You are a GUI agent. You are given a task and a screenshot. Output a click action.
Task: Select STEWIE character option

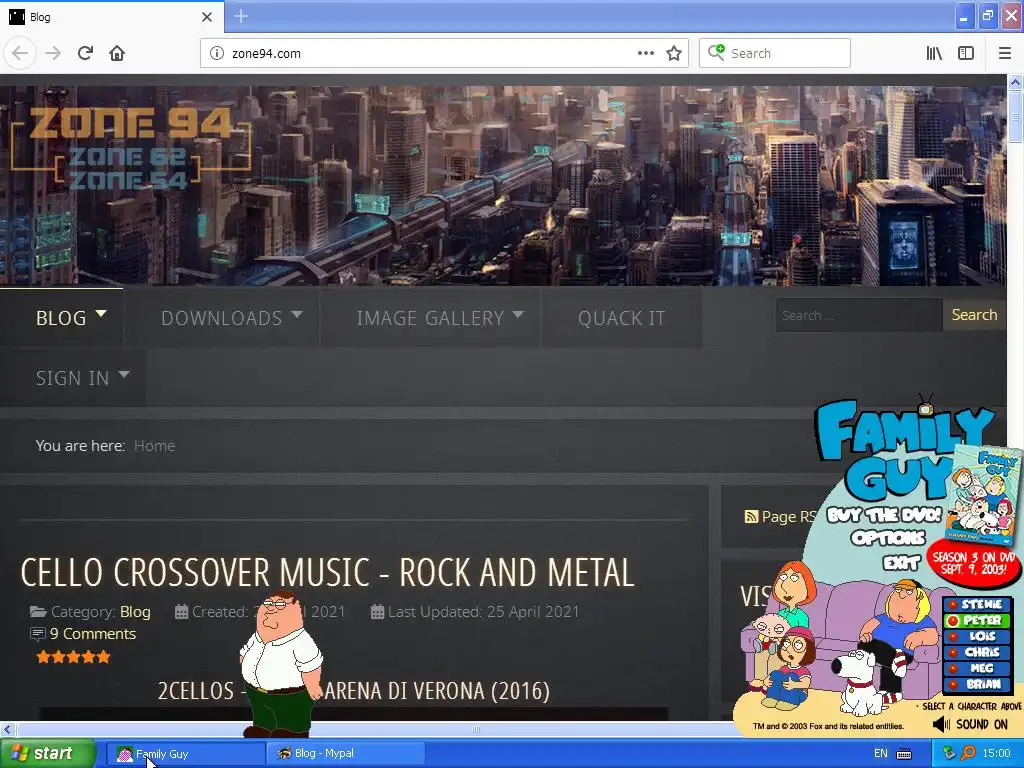[x=976, y=604]
